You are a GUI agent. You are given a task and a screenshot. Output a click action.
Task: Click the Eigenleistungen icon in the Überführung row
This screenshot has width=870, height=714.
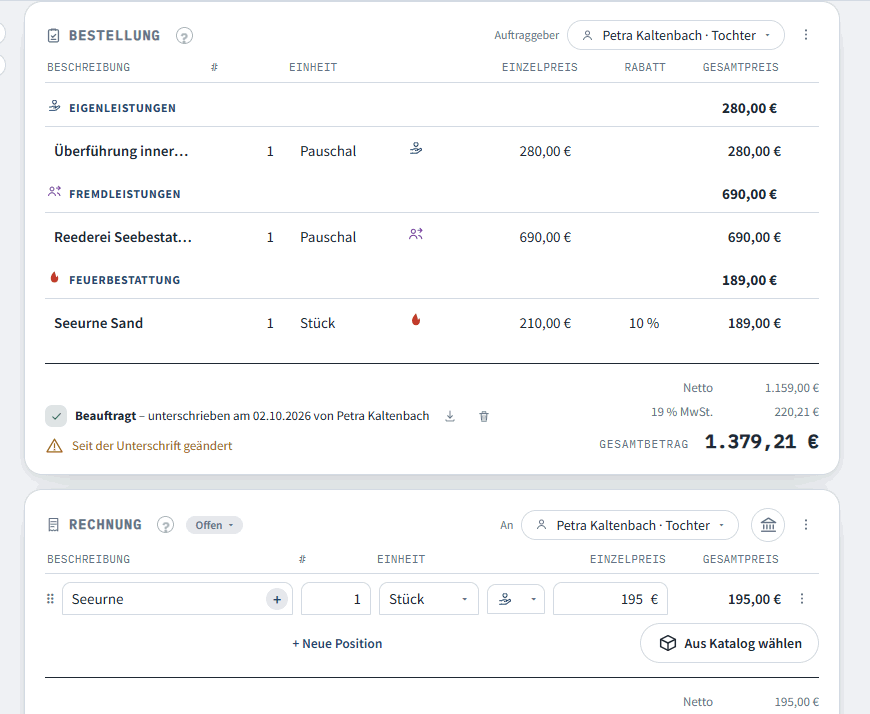click(x=416, y=149)
